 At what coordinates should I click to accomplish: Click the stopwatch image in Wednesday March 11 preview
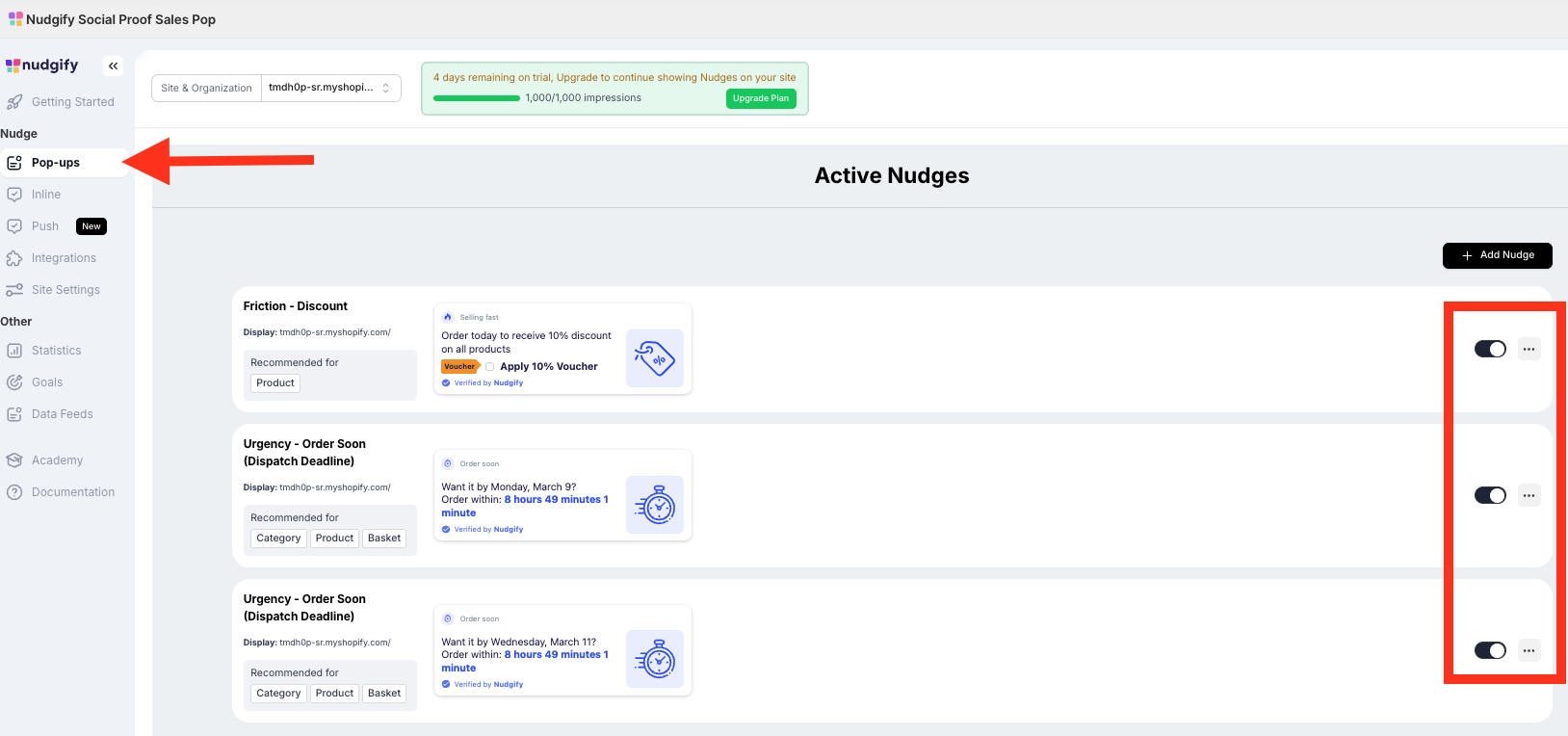tap(655, 659)
